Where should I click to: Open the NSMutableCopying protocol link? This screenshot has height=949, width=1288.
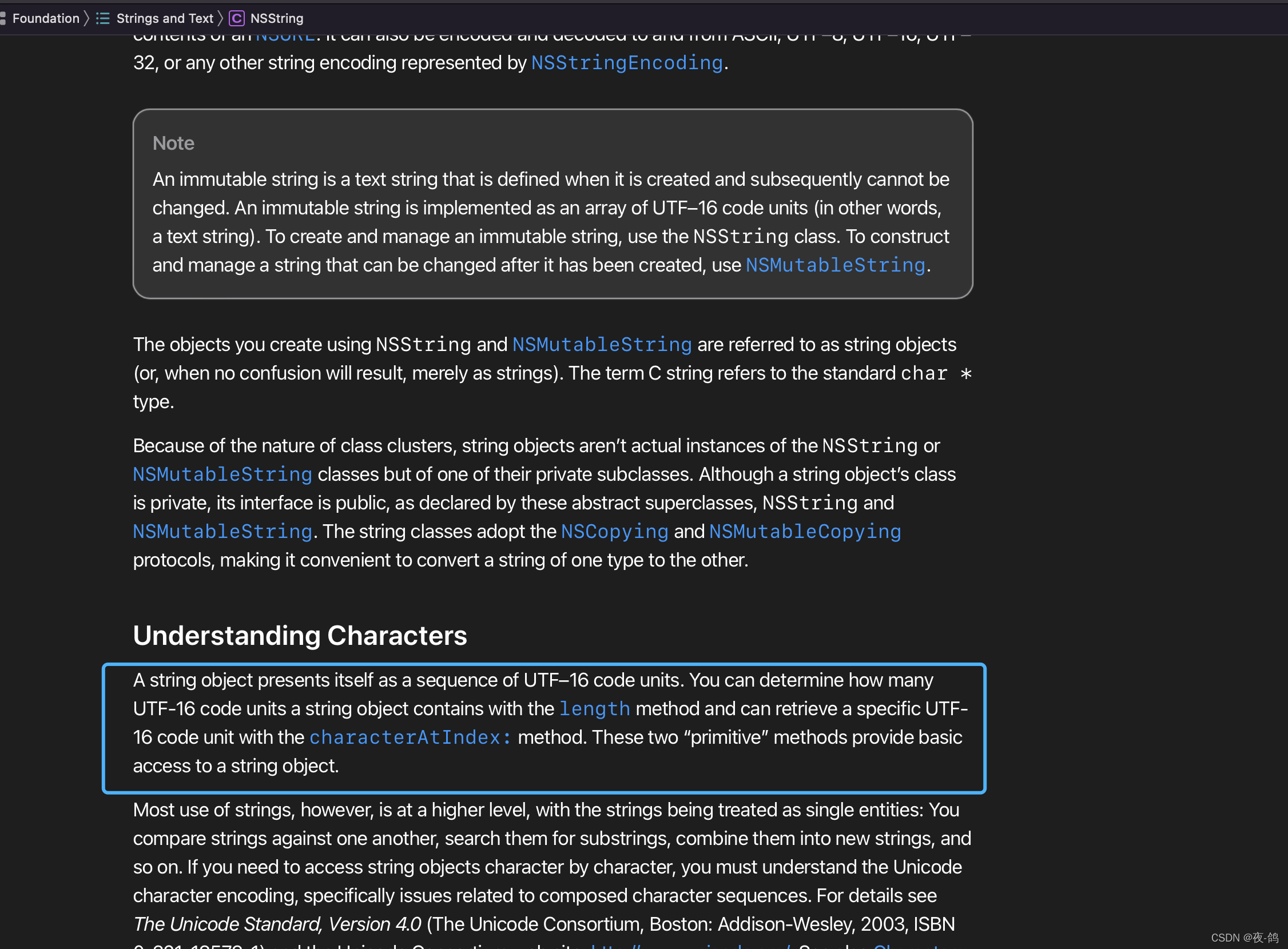(x=805, y=531)
